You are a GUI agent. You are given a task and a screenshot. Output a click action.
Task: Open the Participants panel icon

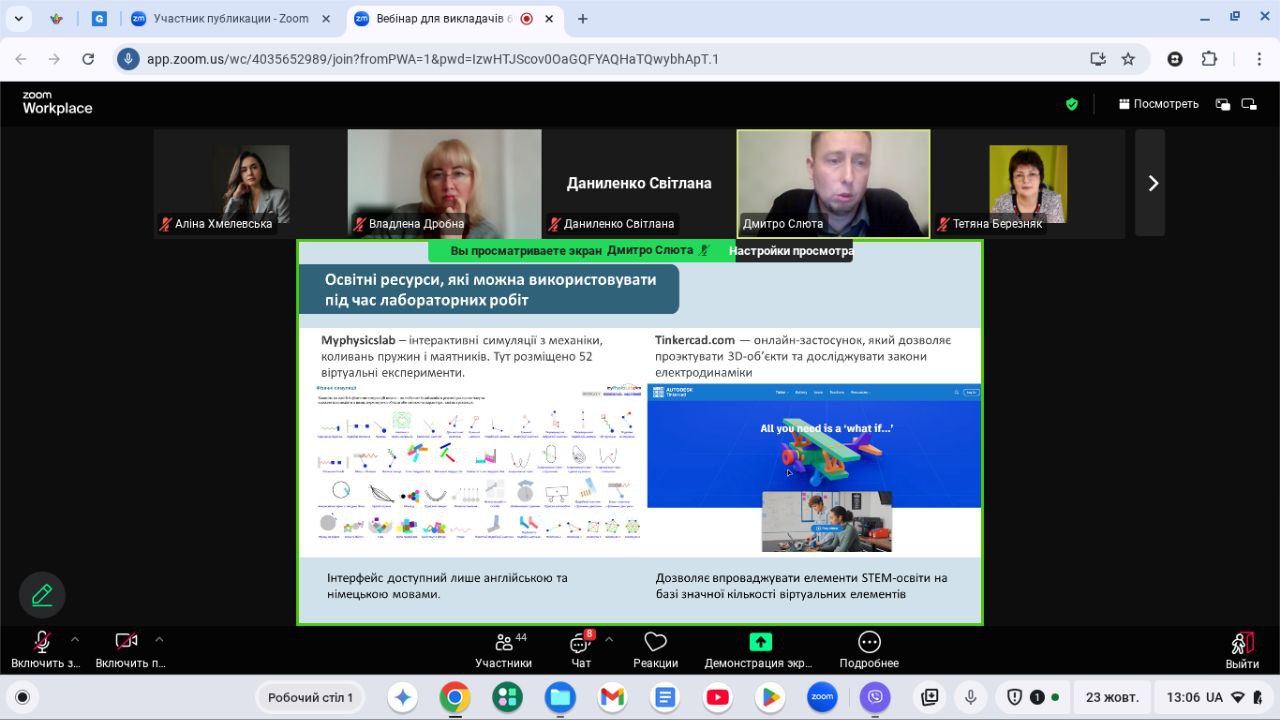[503, 643]
